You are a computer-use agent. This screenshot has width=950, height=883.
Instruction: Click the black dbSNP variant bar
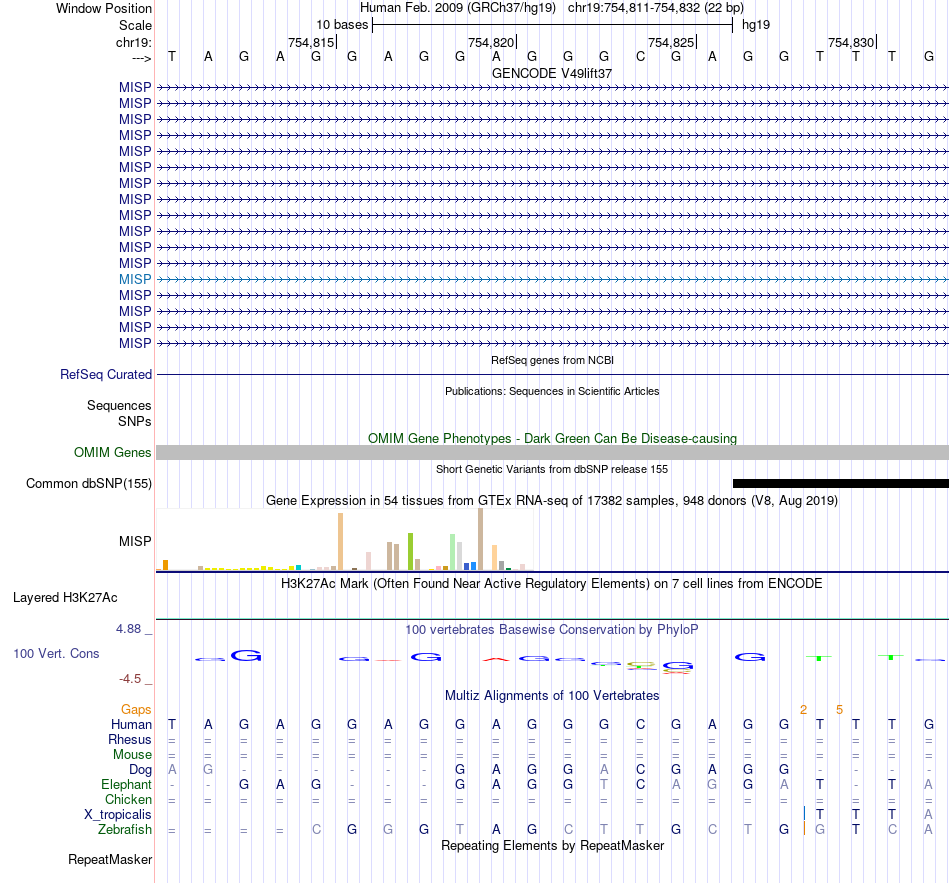(x=841, y=484)
